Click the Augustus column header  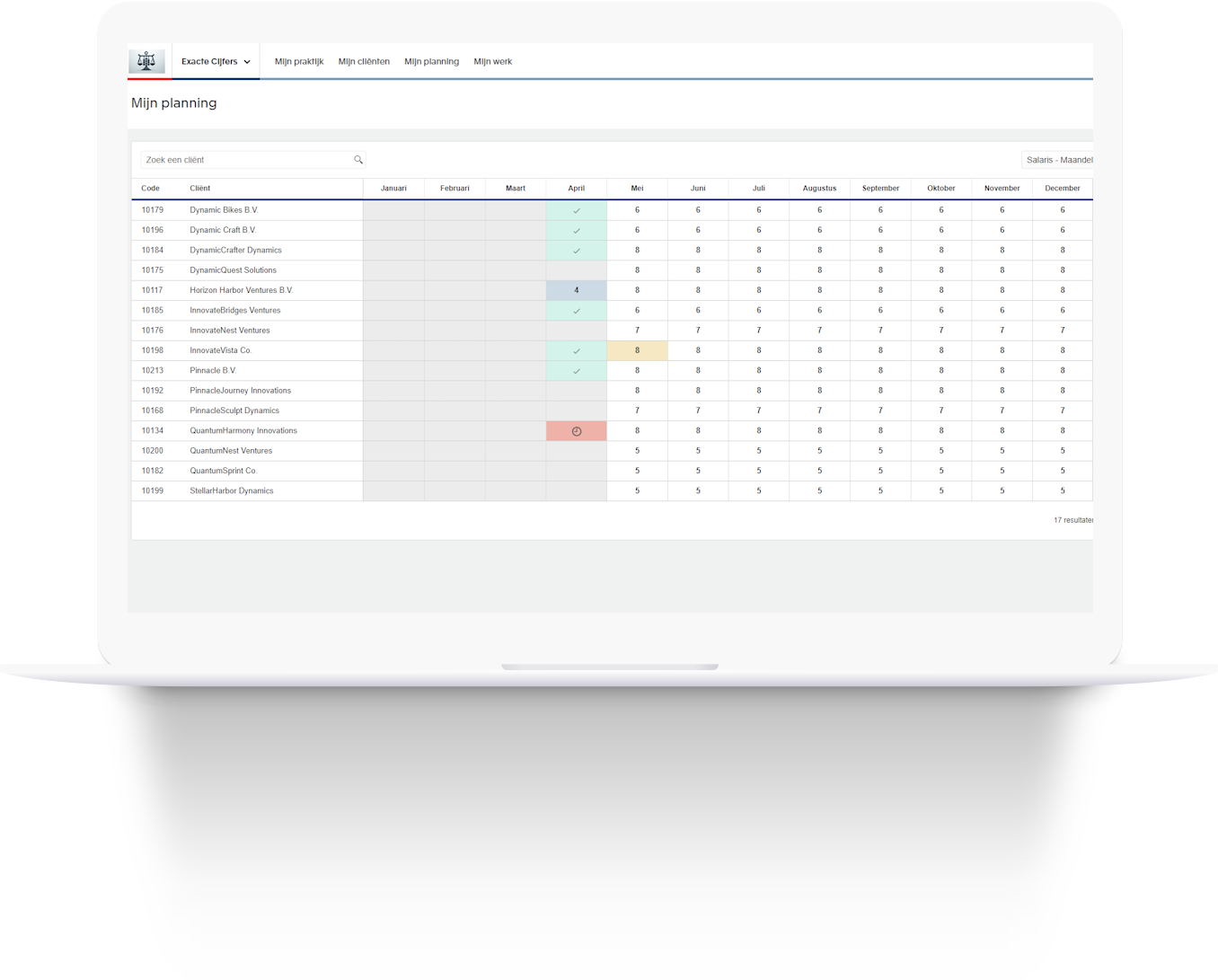click(819, 189)
